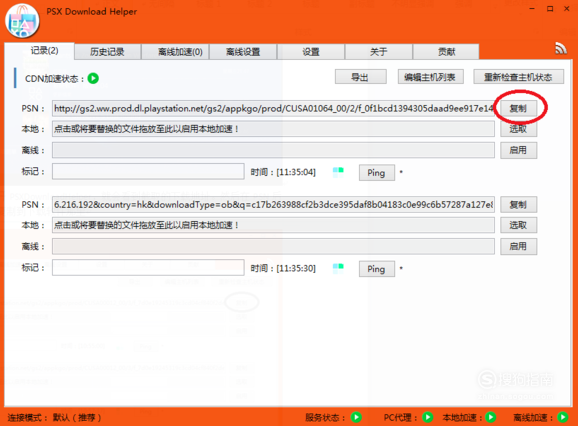Toggle the local acceleration status indicator

pos(491,417)
